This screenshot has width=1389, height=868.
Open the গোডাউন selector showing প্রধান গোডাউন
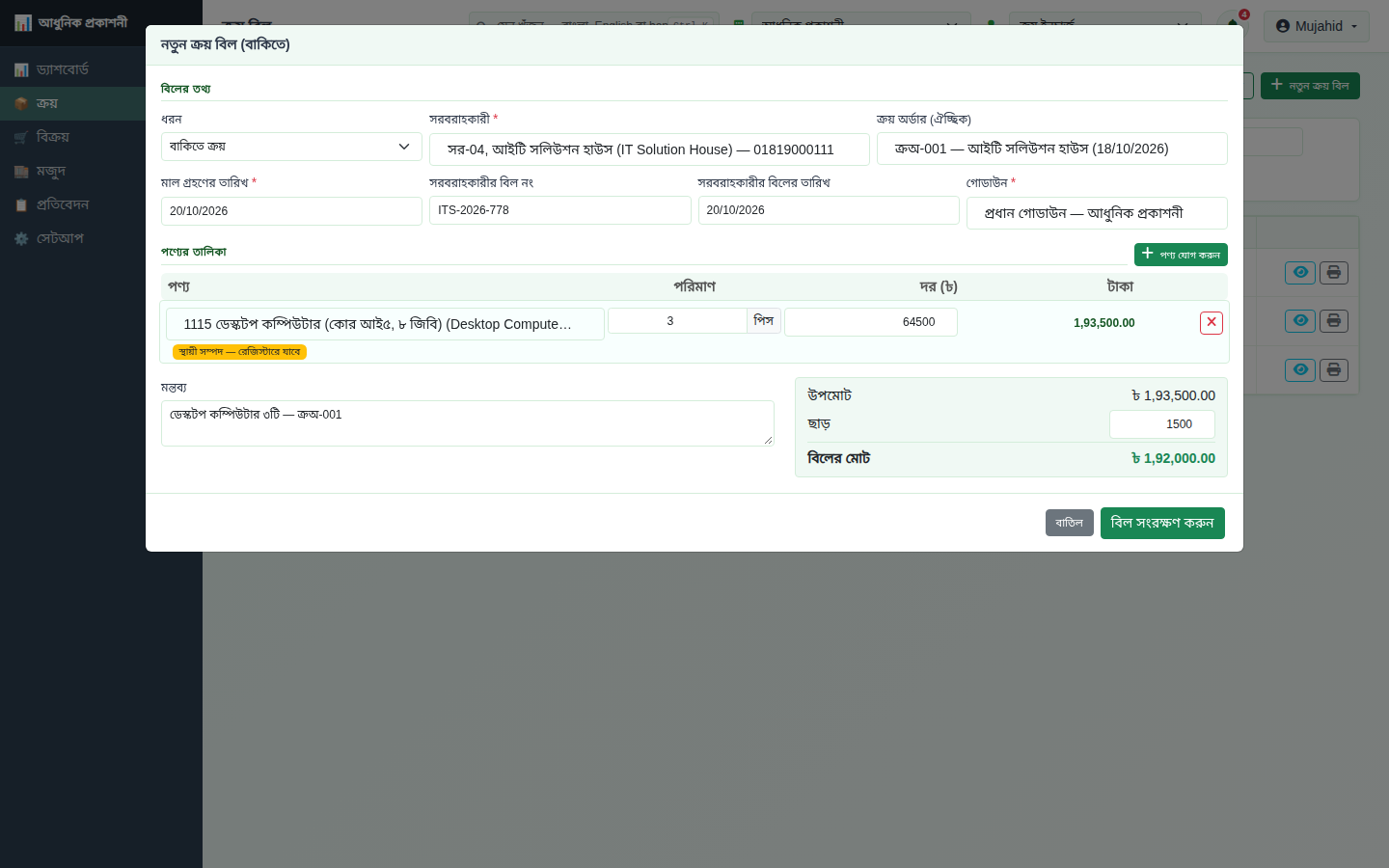tap(1097, 213)
